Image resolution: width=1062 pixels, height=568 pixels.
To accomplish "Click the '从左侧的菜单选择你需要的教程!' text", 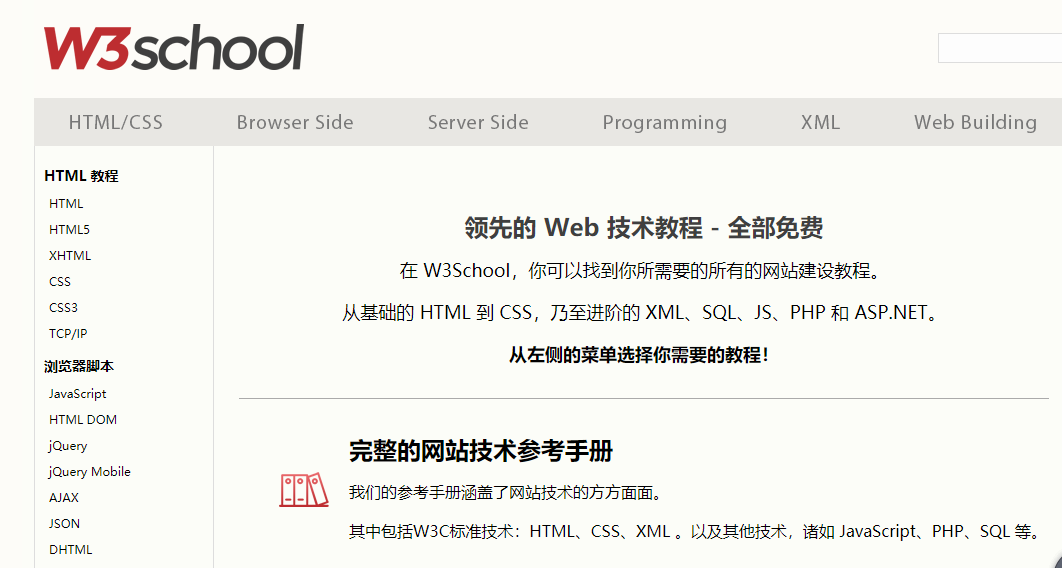I will [x=639, y=355].
